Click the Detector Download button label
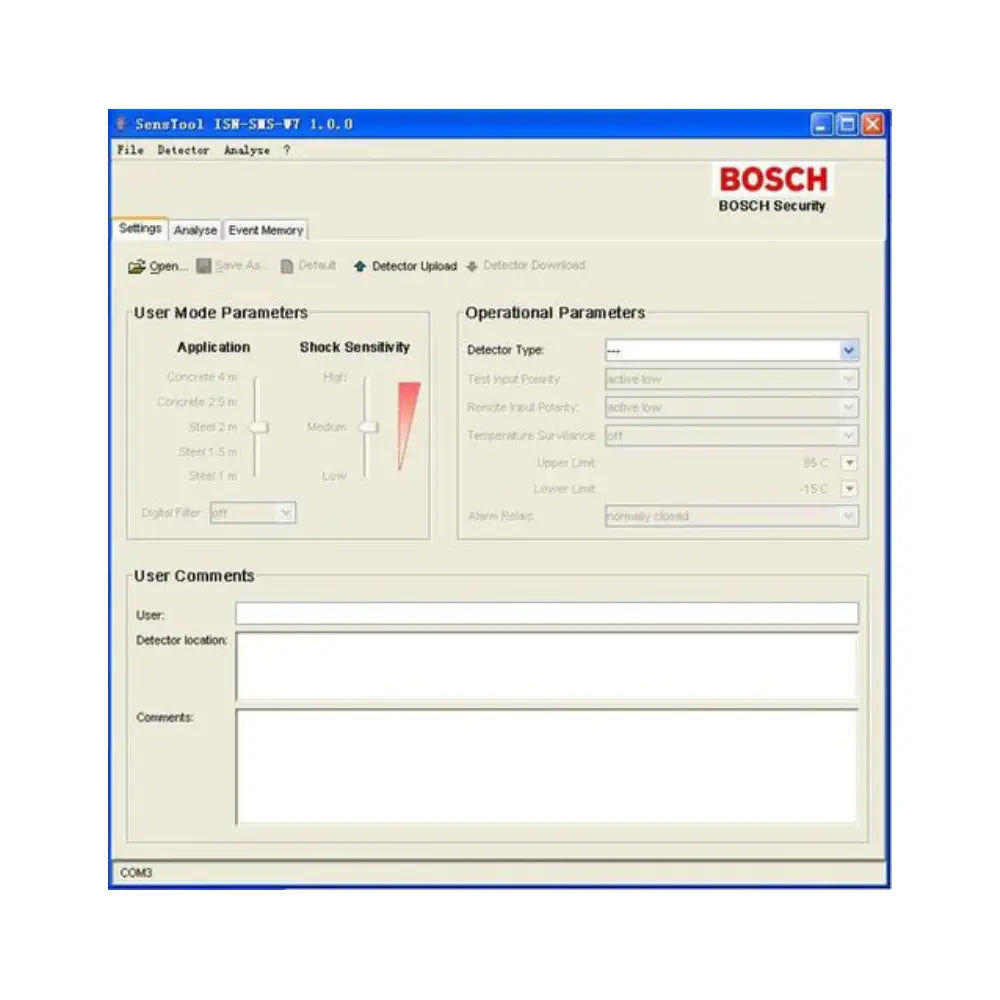The height and width of the screenshot is (1000, 1000). coord(534,265)
